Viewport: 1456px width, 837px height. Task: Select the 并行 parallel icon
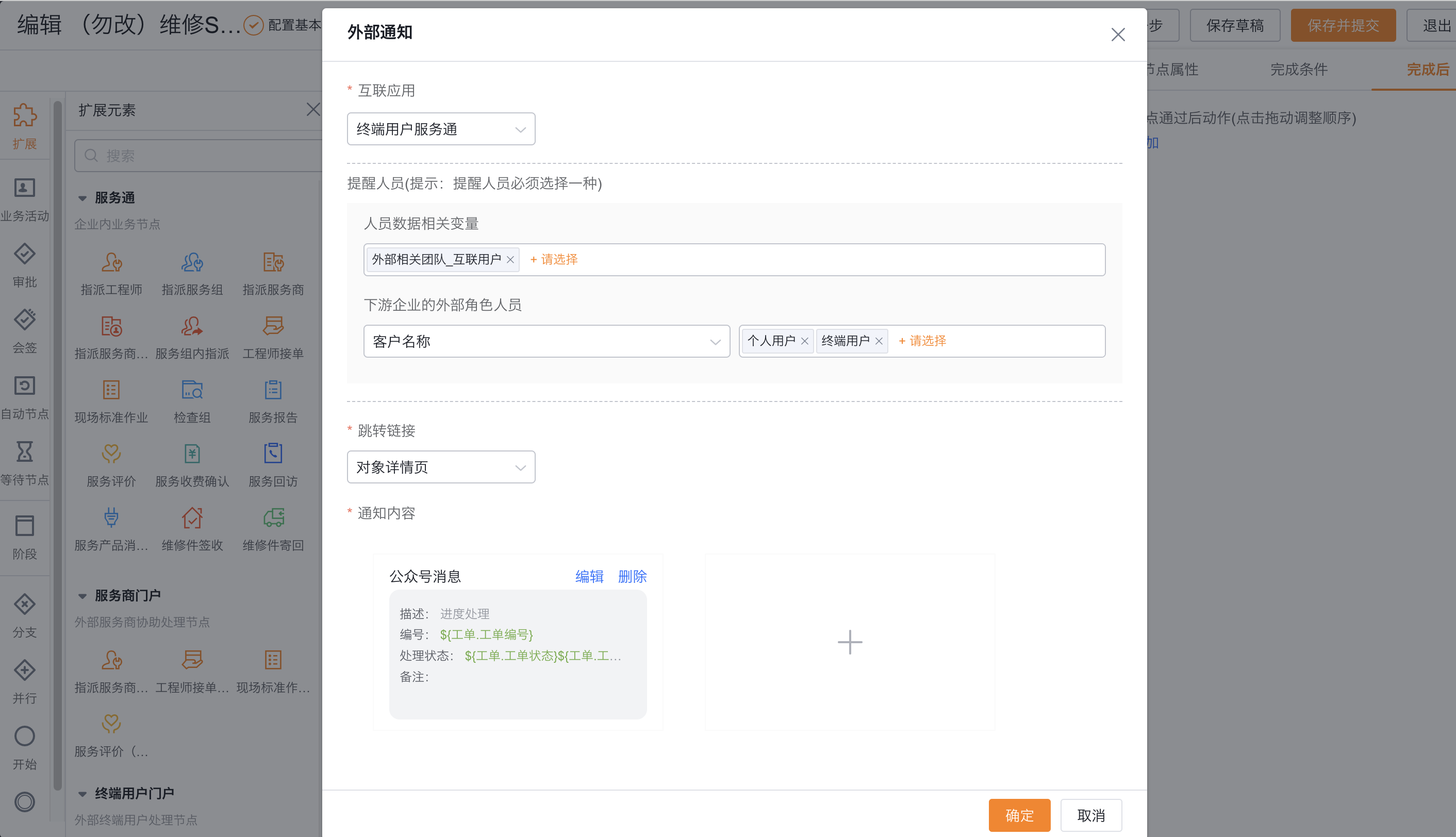(x=24, y=671)
